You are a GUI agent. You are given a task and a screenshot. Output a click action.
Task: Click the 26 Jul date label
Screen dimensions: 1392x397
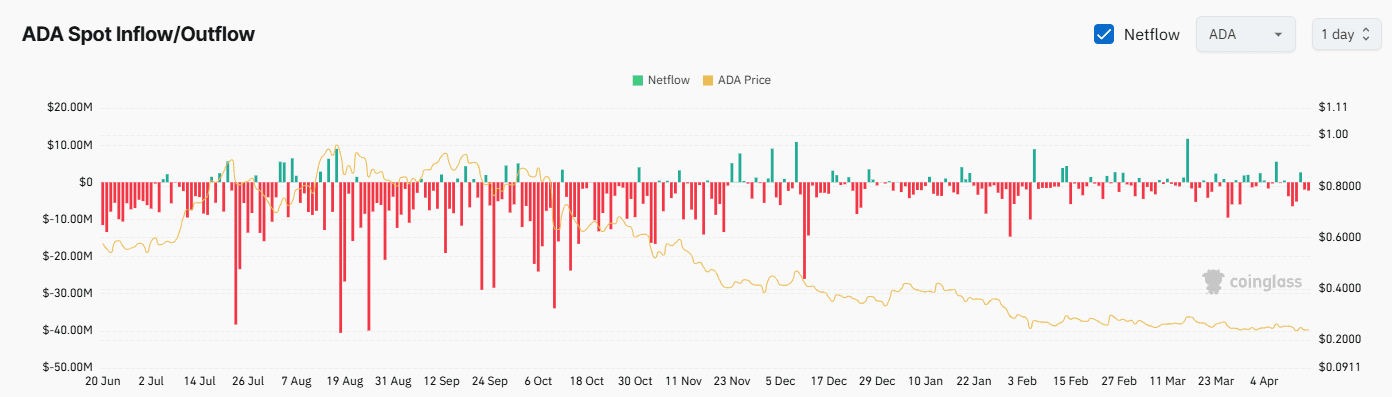click(248, 381)
